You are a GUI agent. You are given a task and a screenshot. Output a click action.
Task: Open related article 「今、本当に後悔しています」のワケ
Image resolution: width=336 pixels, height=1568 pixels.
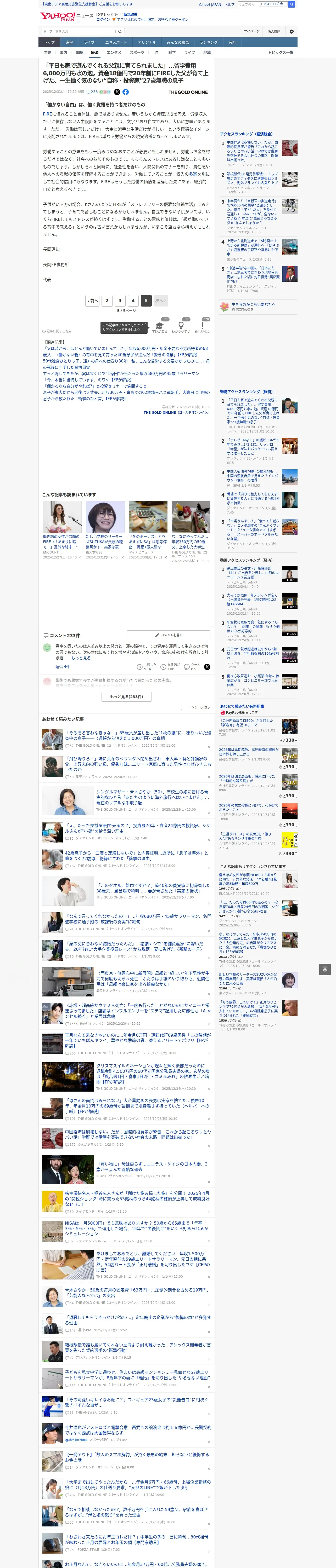88,380
